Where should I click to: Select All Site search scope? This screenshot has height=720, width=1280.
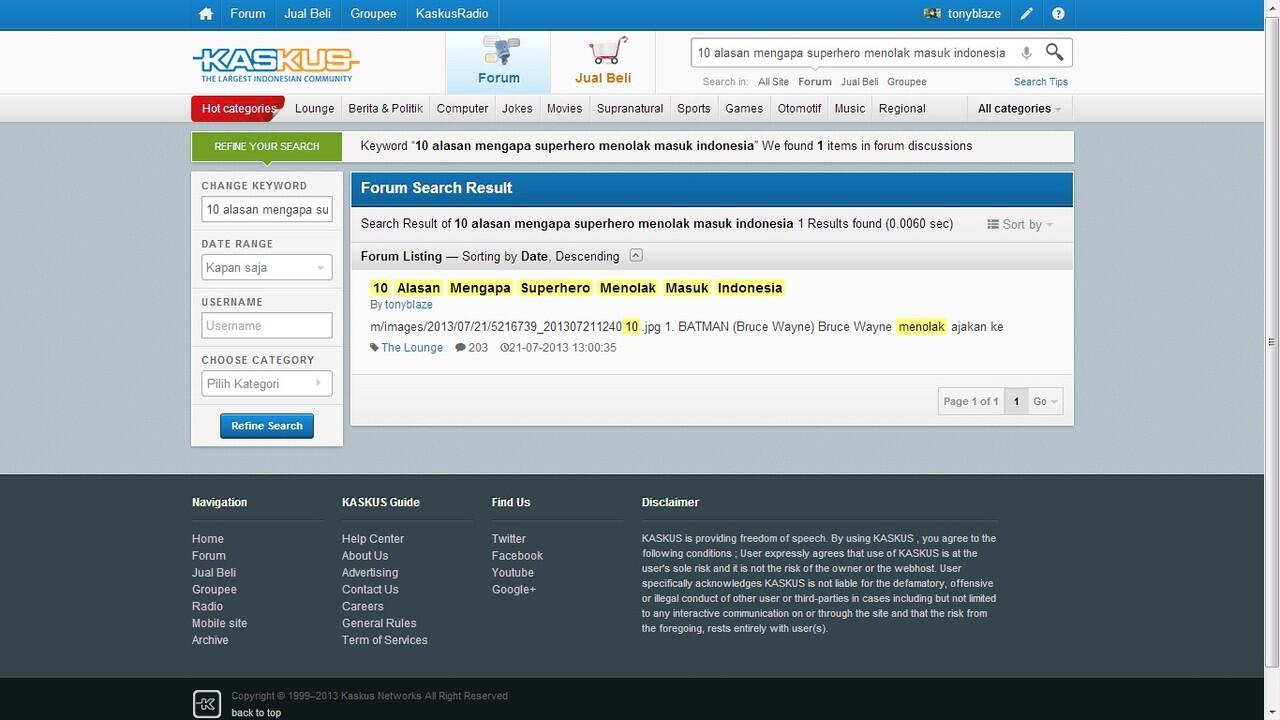click(773, 82)
